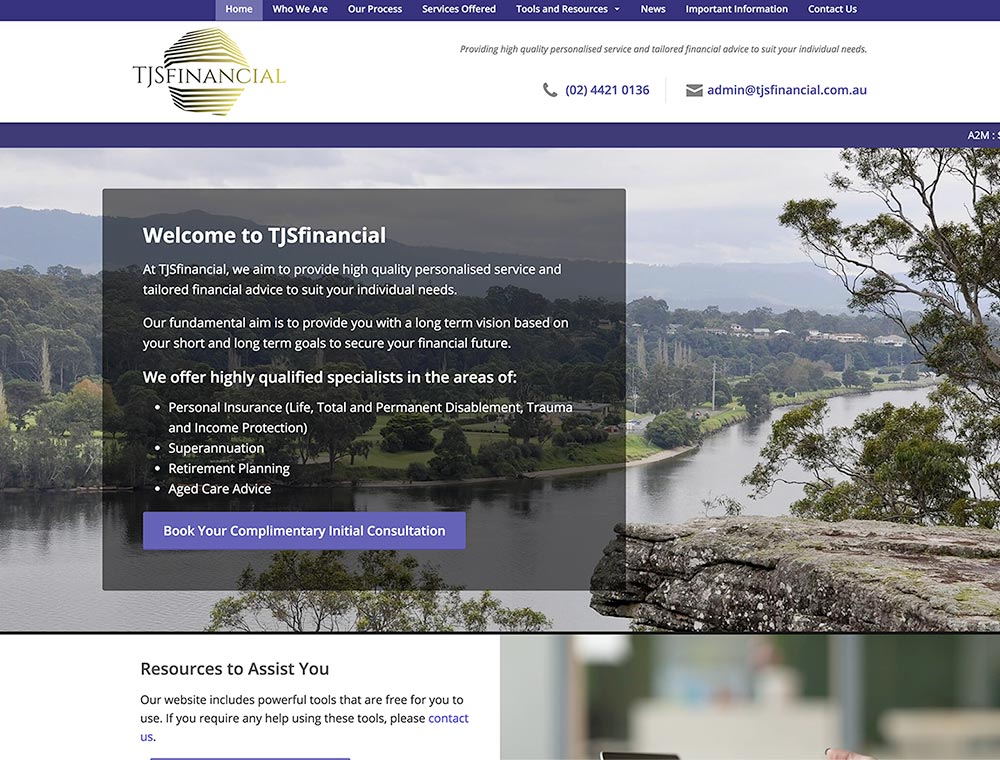
Task: Open the News menu item
Action: click(652, 10)
